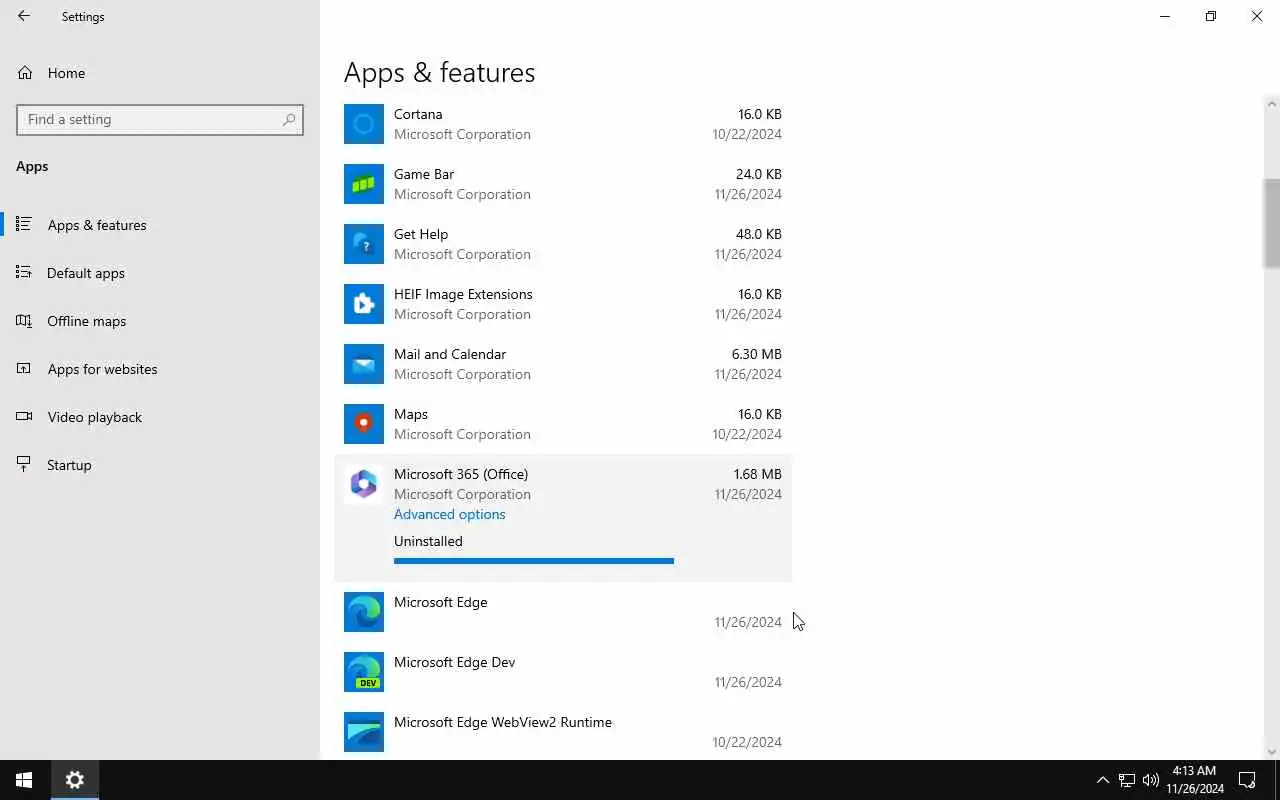The height and width of the screenshot is (800, 1280).
Task: Click the Offline maps sidebar icon
Action: point(24,321)
